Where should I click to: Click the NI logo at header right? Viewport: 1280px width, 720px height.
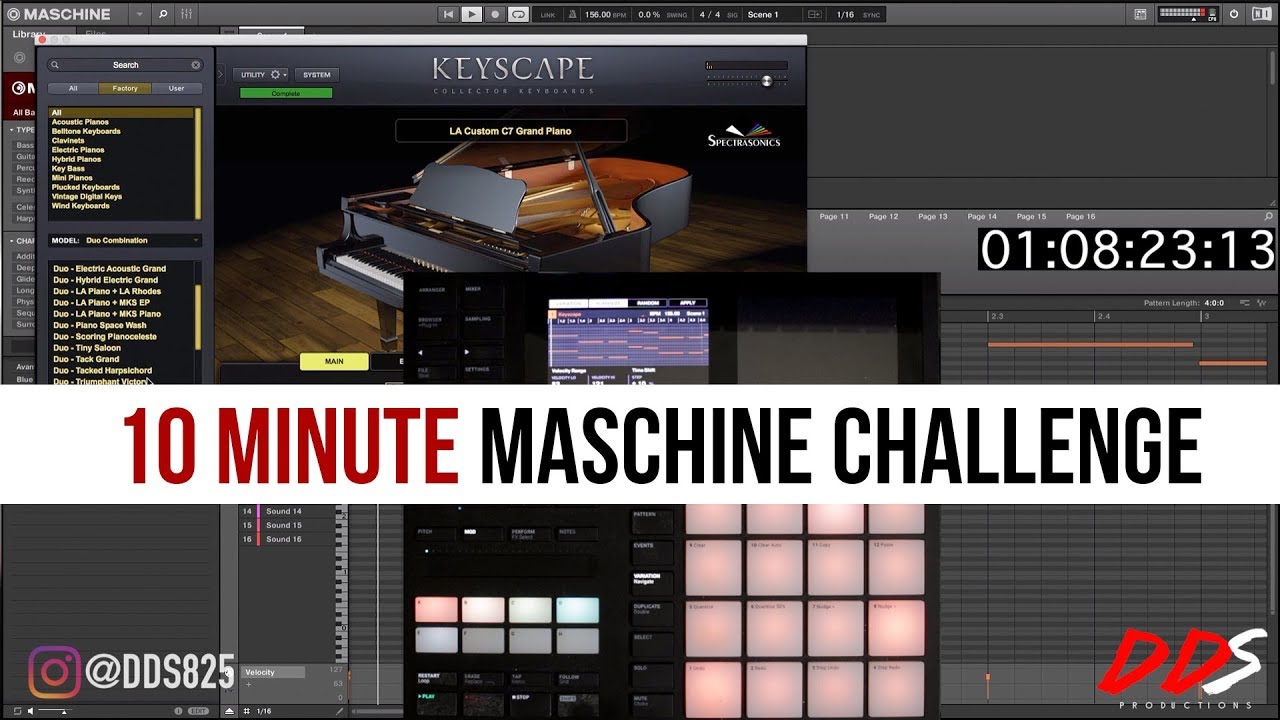(1260, 14)
